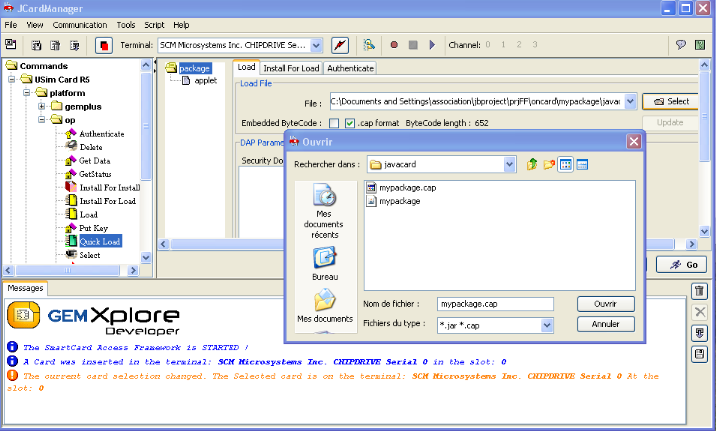Click the first toolbar icon below the File menu
This screenshot has height=431, width=716.
coord(11,44)
